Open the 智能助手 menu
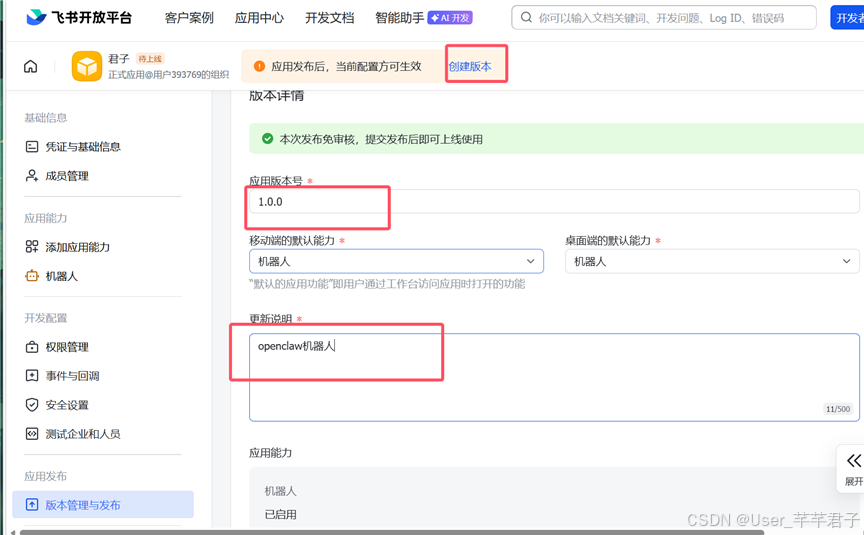864x535 pixels. coord(399,18)
